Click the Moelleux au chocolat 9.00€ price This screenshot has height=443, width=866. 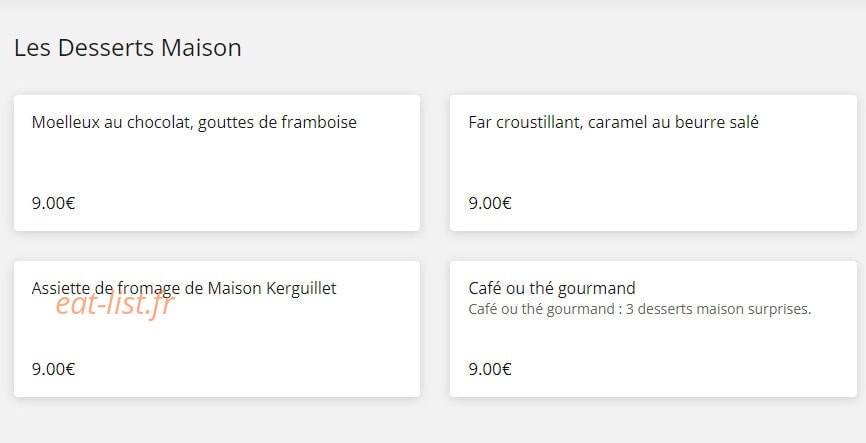tap(53, 203)
